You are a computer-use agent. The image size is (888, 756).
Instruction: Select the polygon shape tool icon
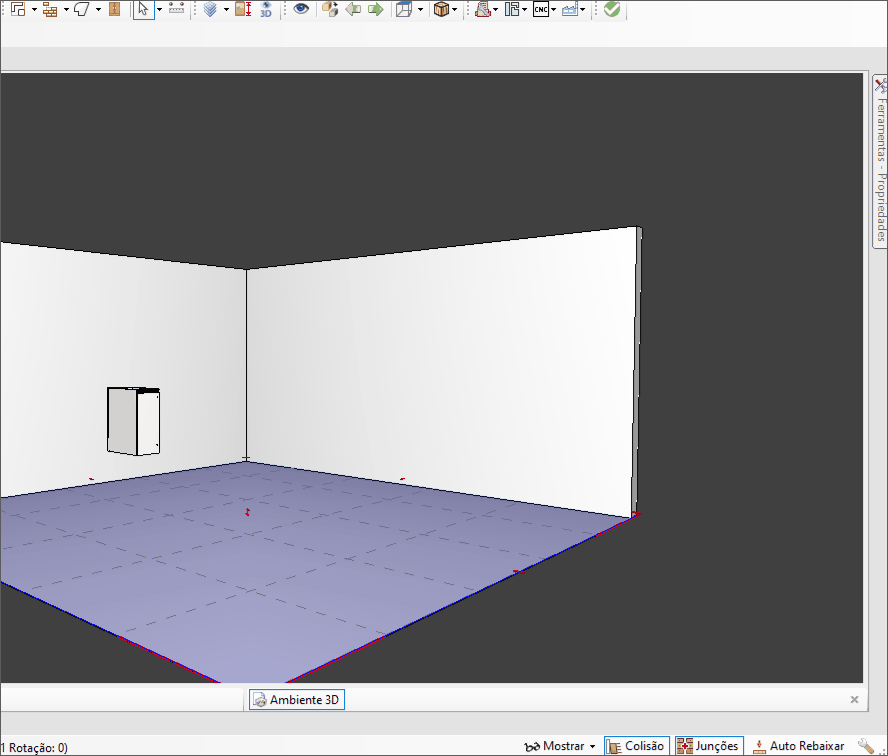82,9
